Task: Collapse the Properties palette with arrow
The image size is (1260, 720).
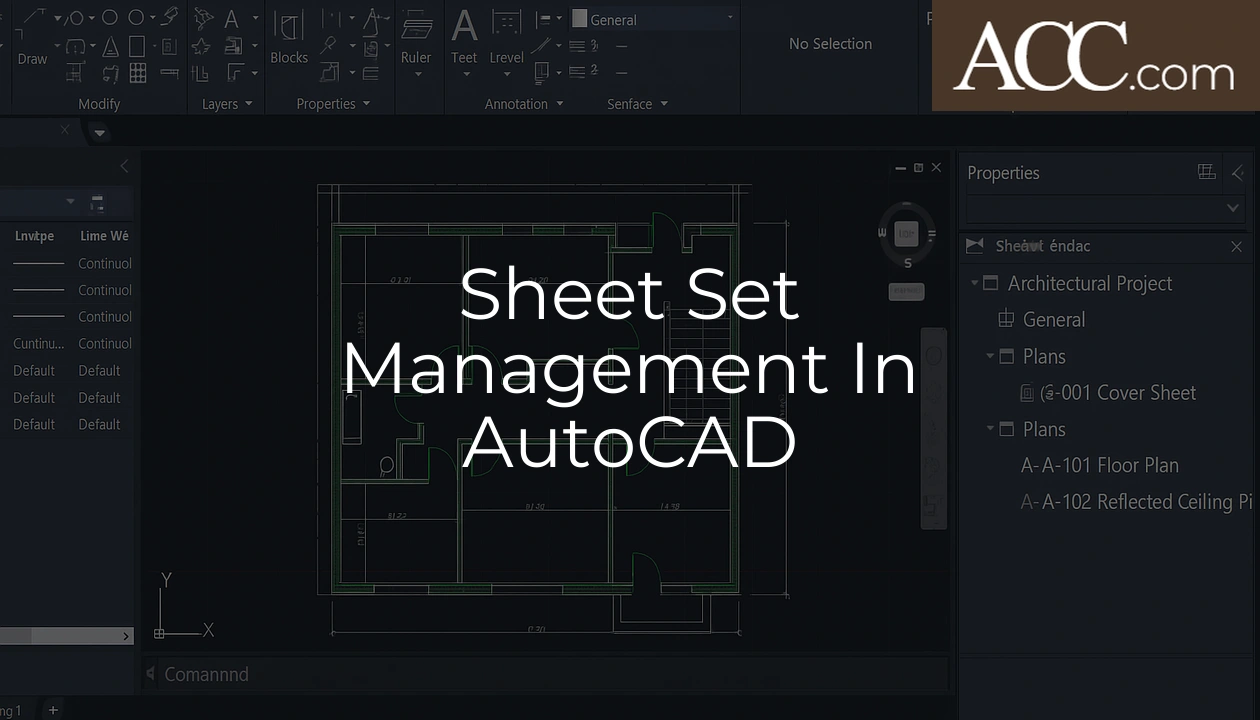Action: coord(1238,172)
